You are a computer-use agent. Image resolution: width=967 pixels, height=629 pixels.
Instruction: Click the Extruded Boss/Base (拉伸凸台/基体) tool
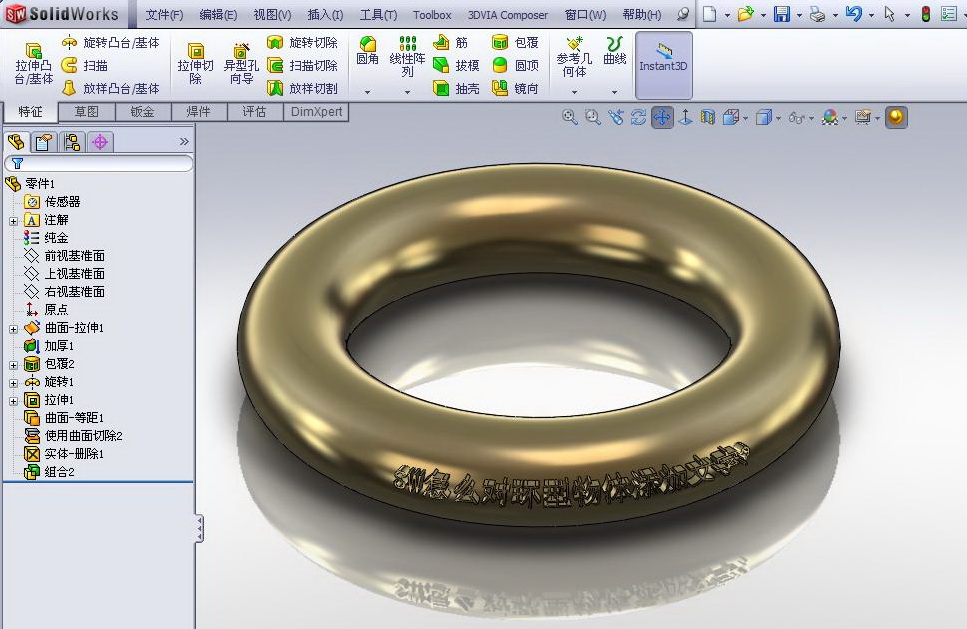pos(34,63)
